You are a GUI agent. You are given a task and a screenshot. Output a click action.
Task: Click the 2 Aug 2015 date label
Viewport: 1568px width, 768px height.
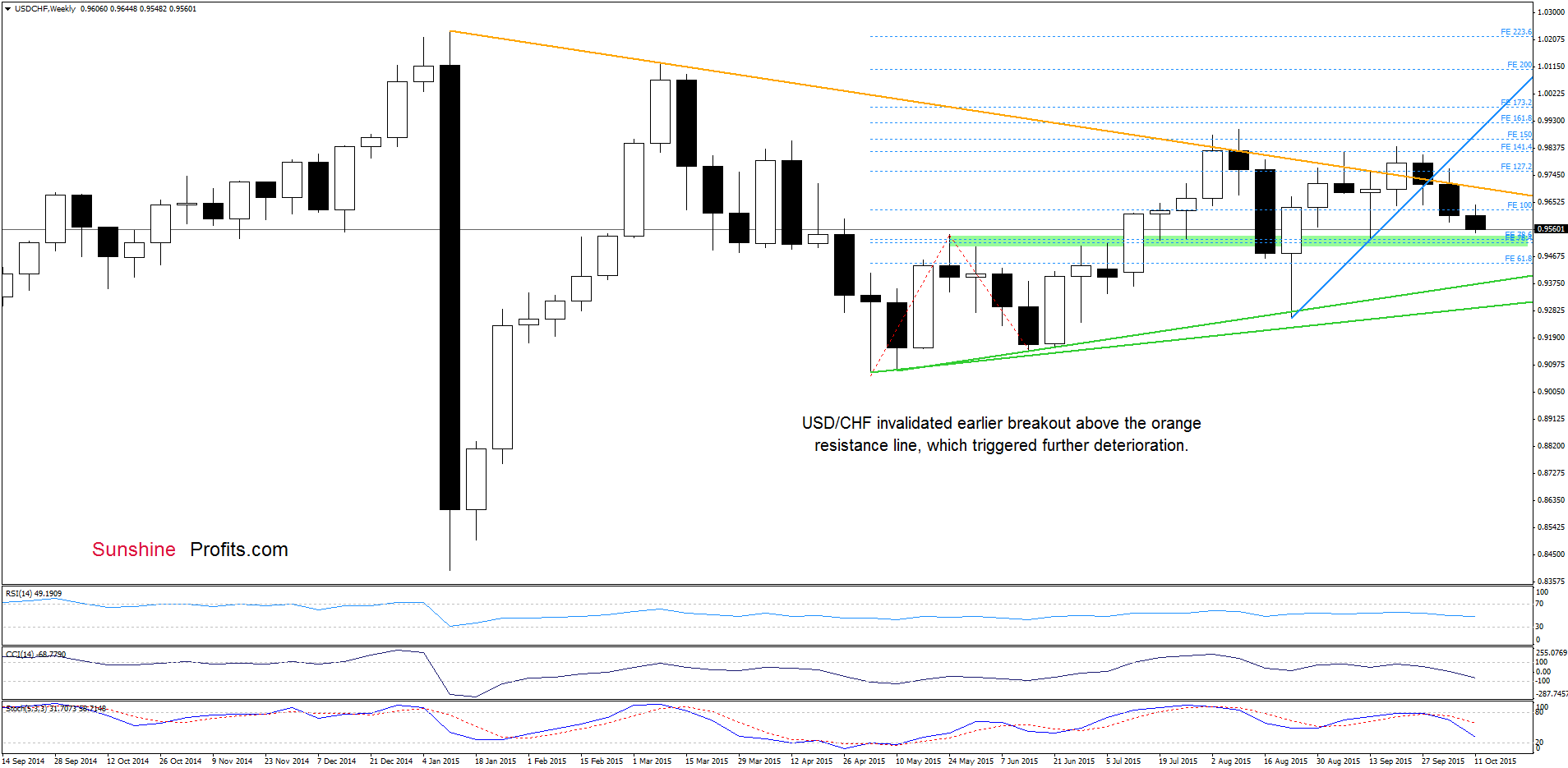(x=1231, y=761)
